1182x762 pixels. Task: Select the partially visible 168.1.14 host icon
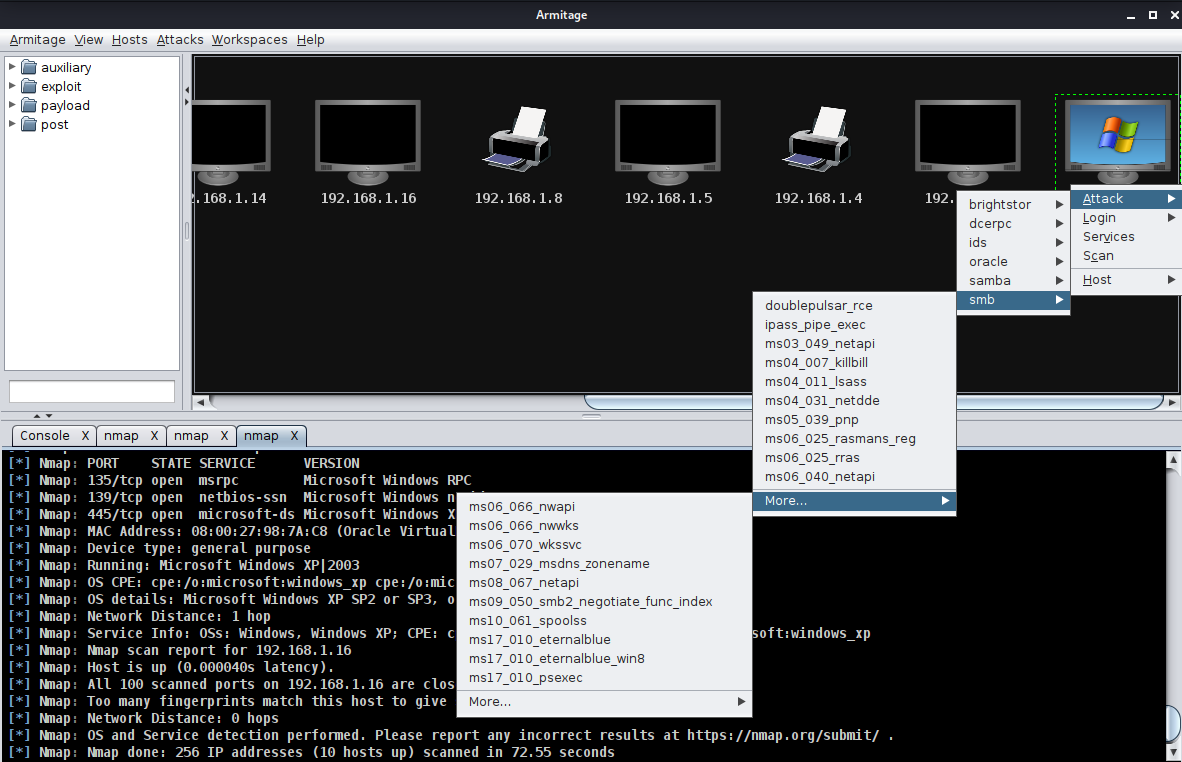coord(231,142)
